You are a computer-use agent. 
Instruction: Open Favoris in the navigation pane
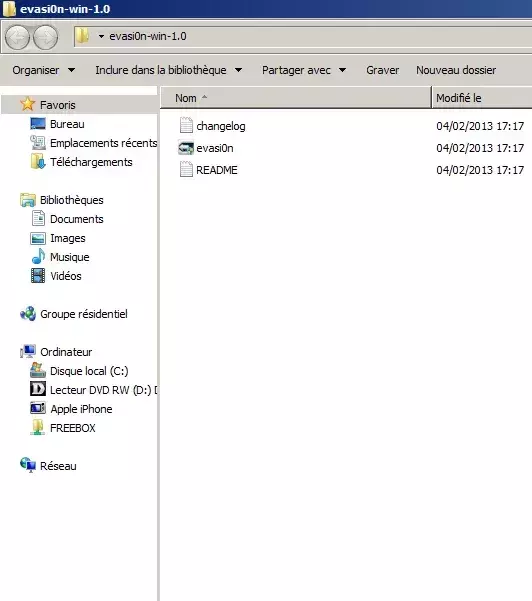point(58,105)
